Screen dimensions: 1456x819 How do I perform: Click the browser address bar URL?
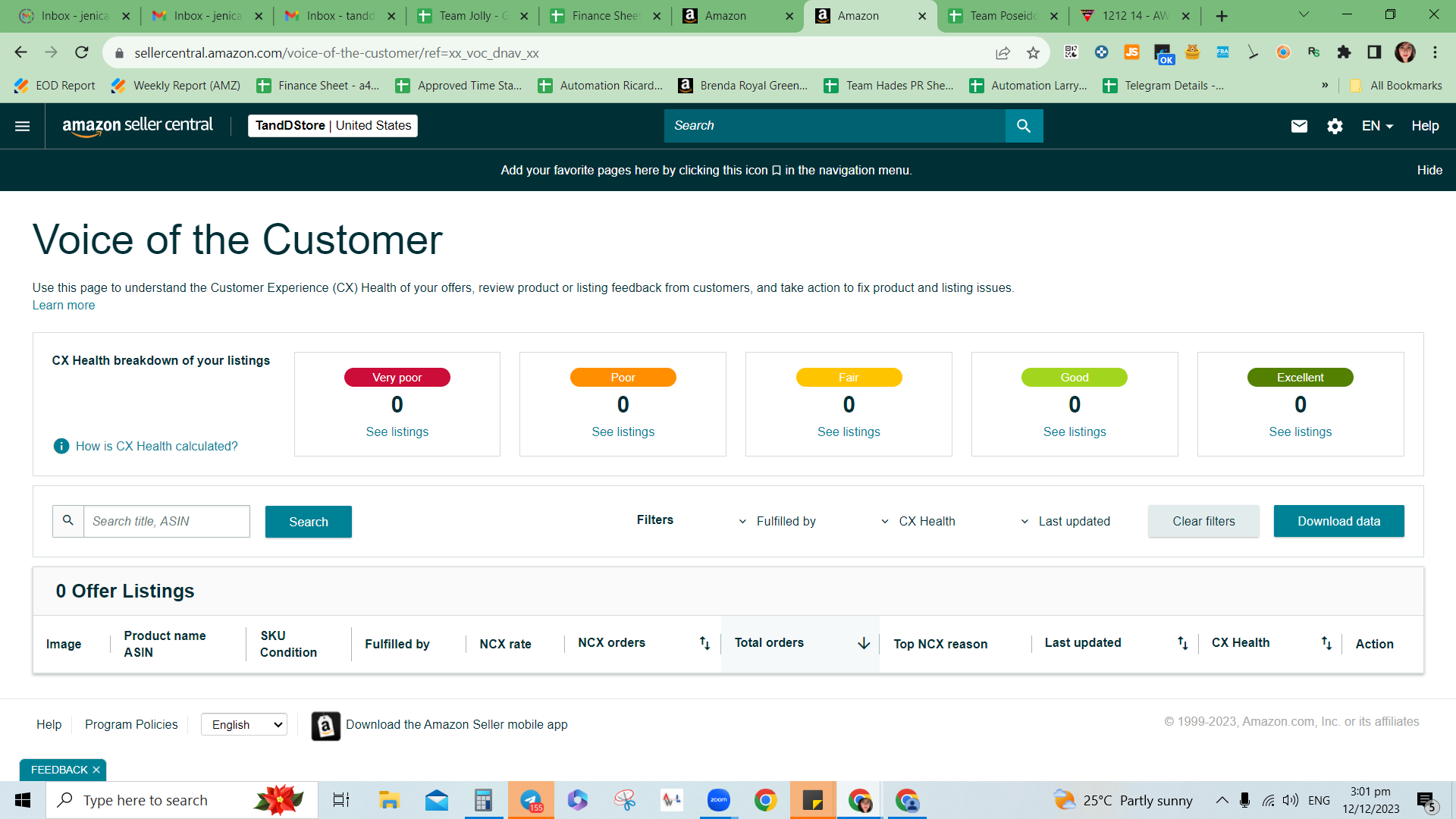(x=337, y=53)
